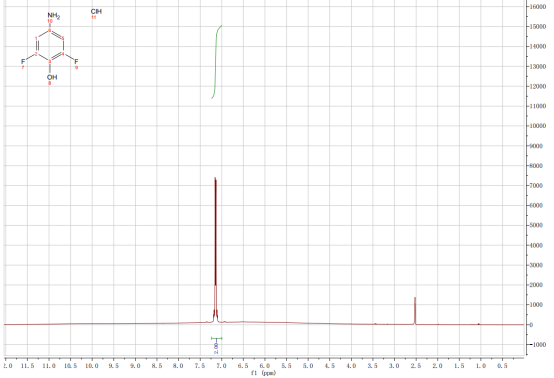The image size is (554, 378).
Task: Click the NH2 group in the structure
Action: [x=54, y=16]
